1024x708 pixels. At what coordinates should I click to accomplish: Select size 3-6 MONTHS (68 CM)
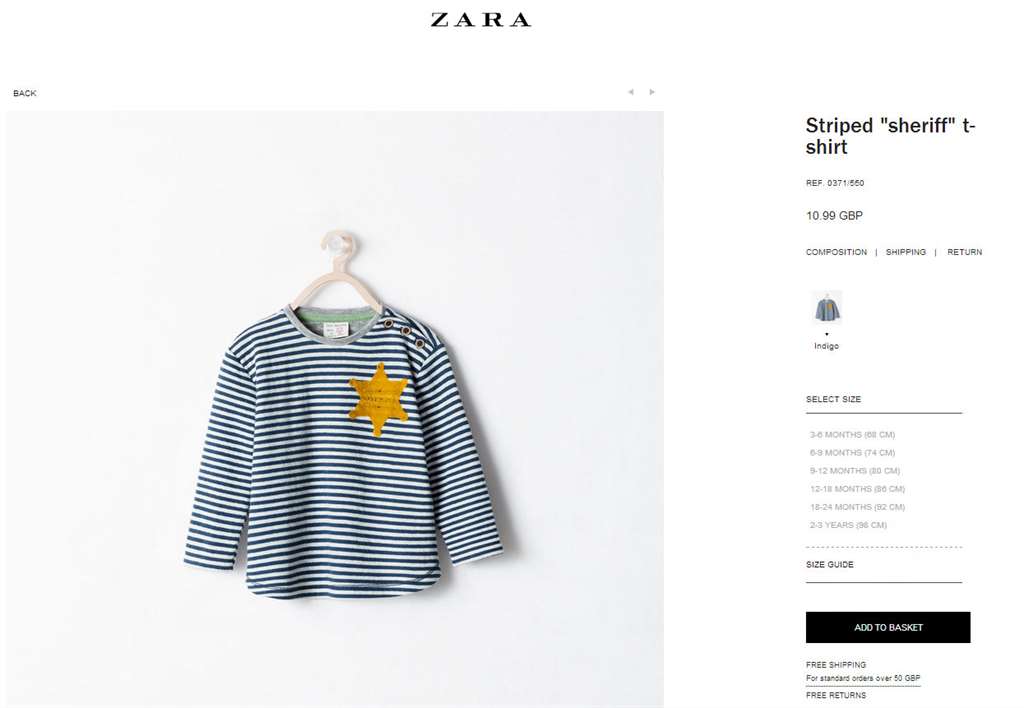(852, 434)
